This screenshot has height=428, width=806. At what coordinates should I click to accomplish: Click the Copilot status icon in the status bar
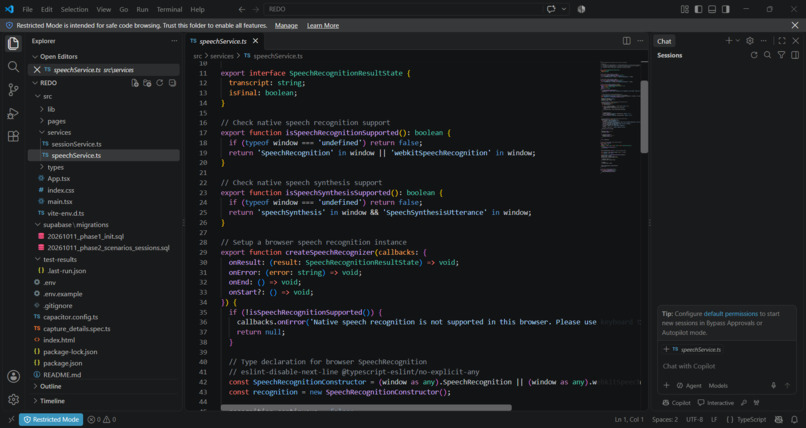[778, 420]
